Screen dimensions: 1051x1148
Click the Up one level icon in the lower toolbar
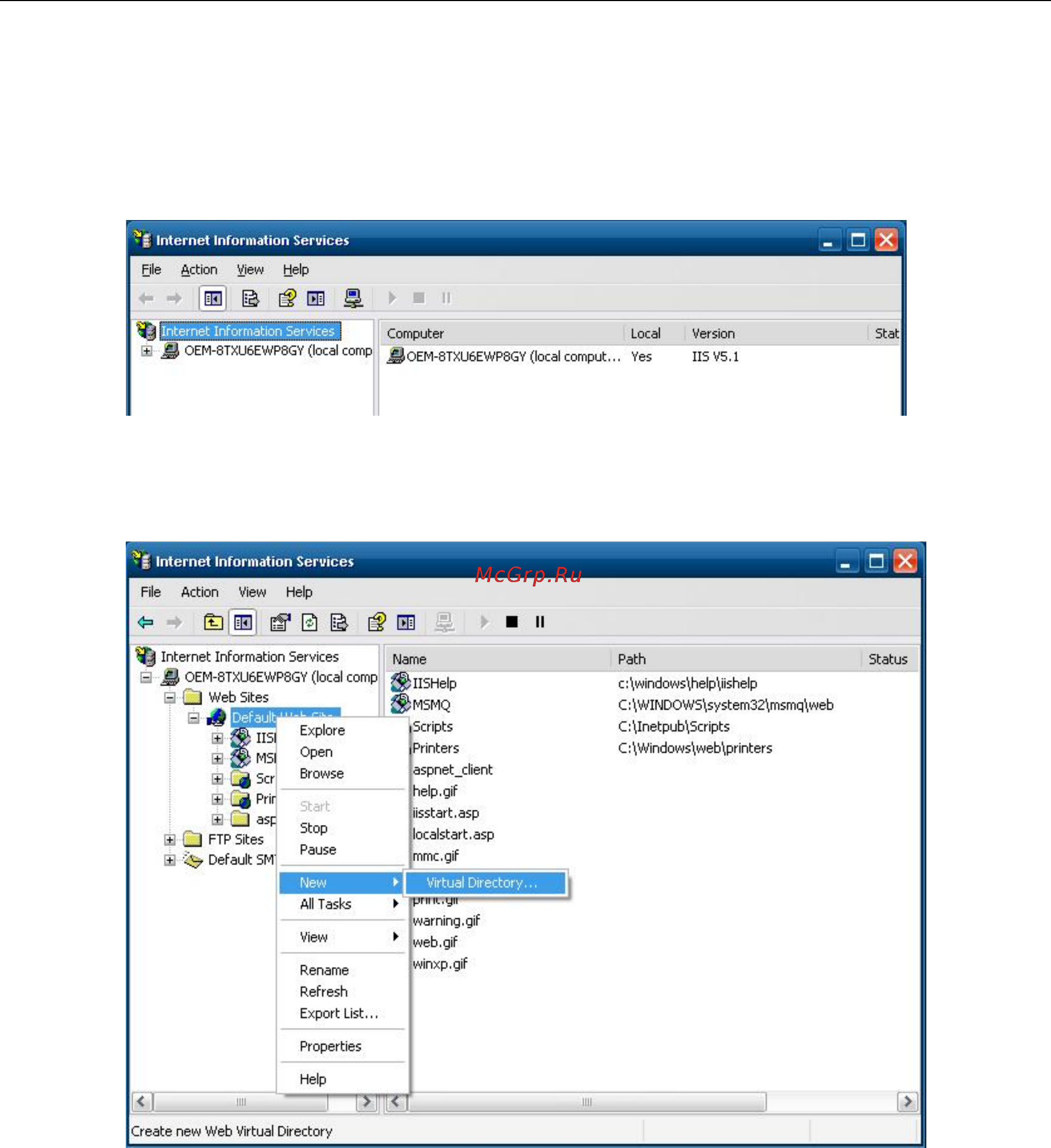pos(214,622)
